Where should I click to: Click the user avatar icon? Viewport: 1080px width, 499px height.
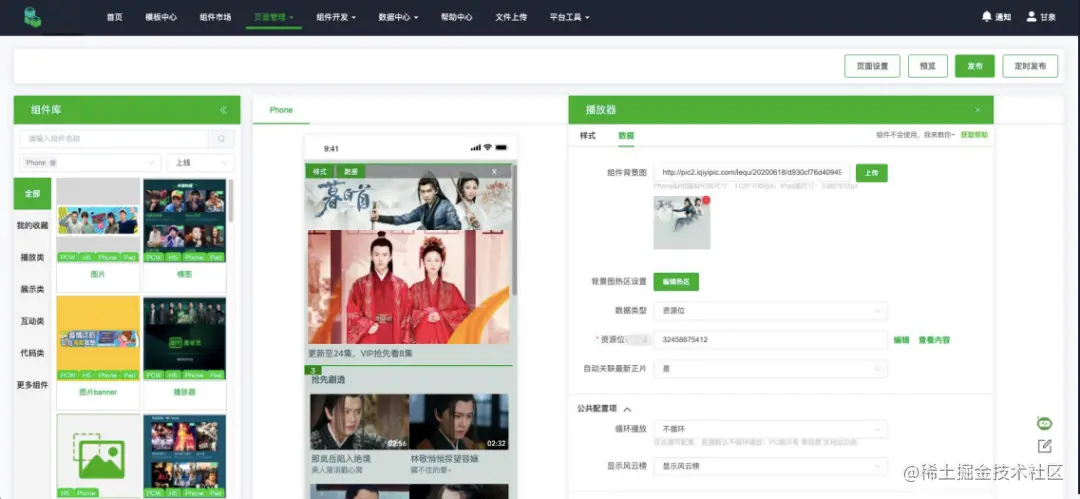(x=1031, y=17)
